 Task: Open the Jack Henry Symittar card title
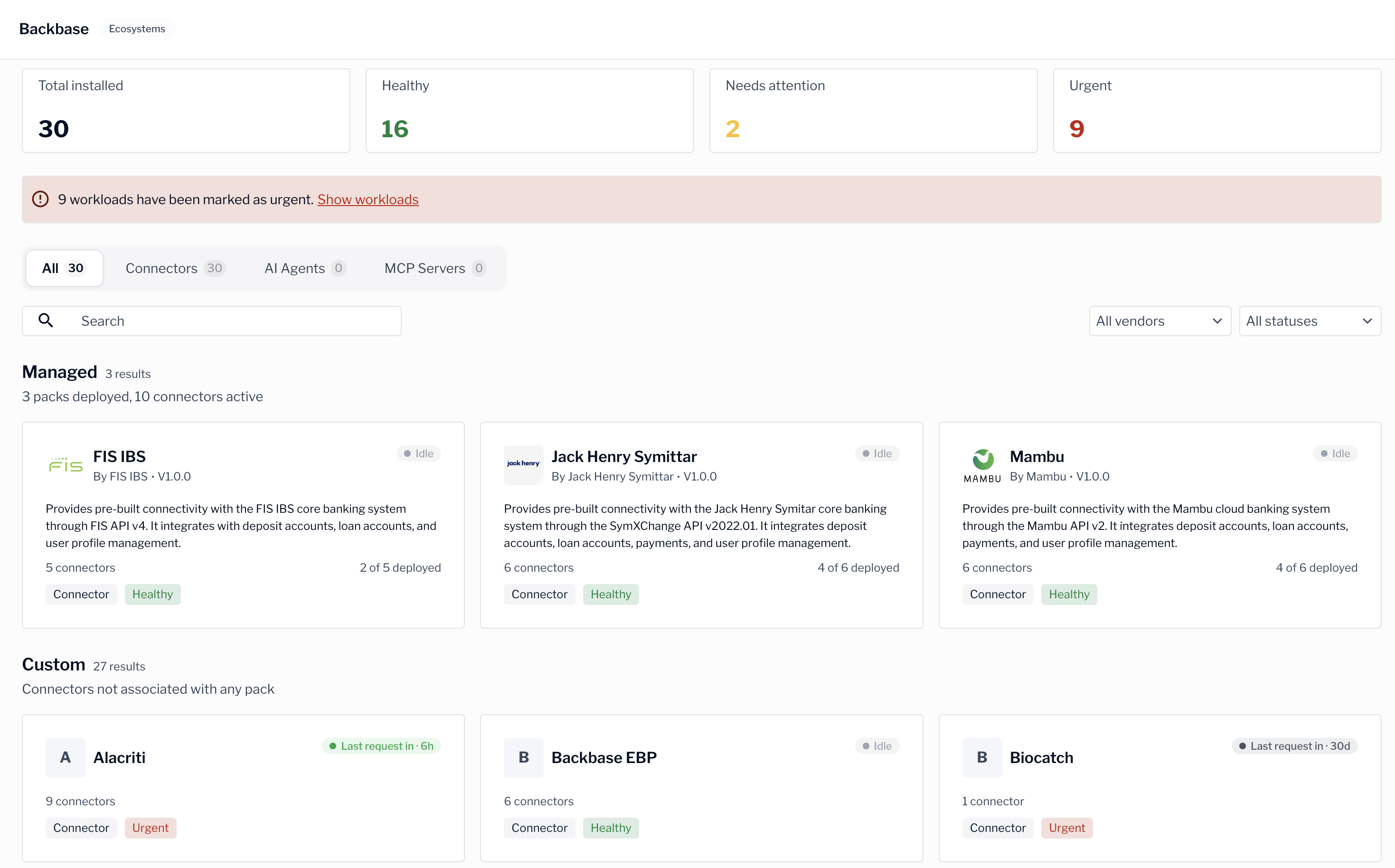tap(624, 456)
